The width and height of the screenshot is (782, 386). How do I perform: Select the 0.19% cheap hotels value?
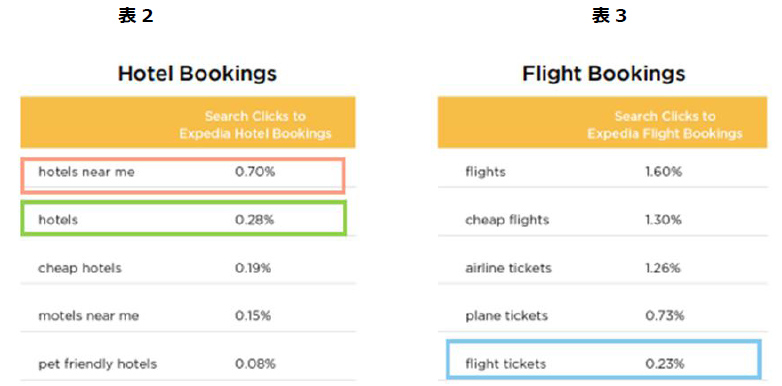pos(253,268)
